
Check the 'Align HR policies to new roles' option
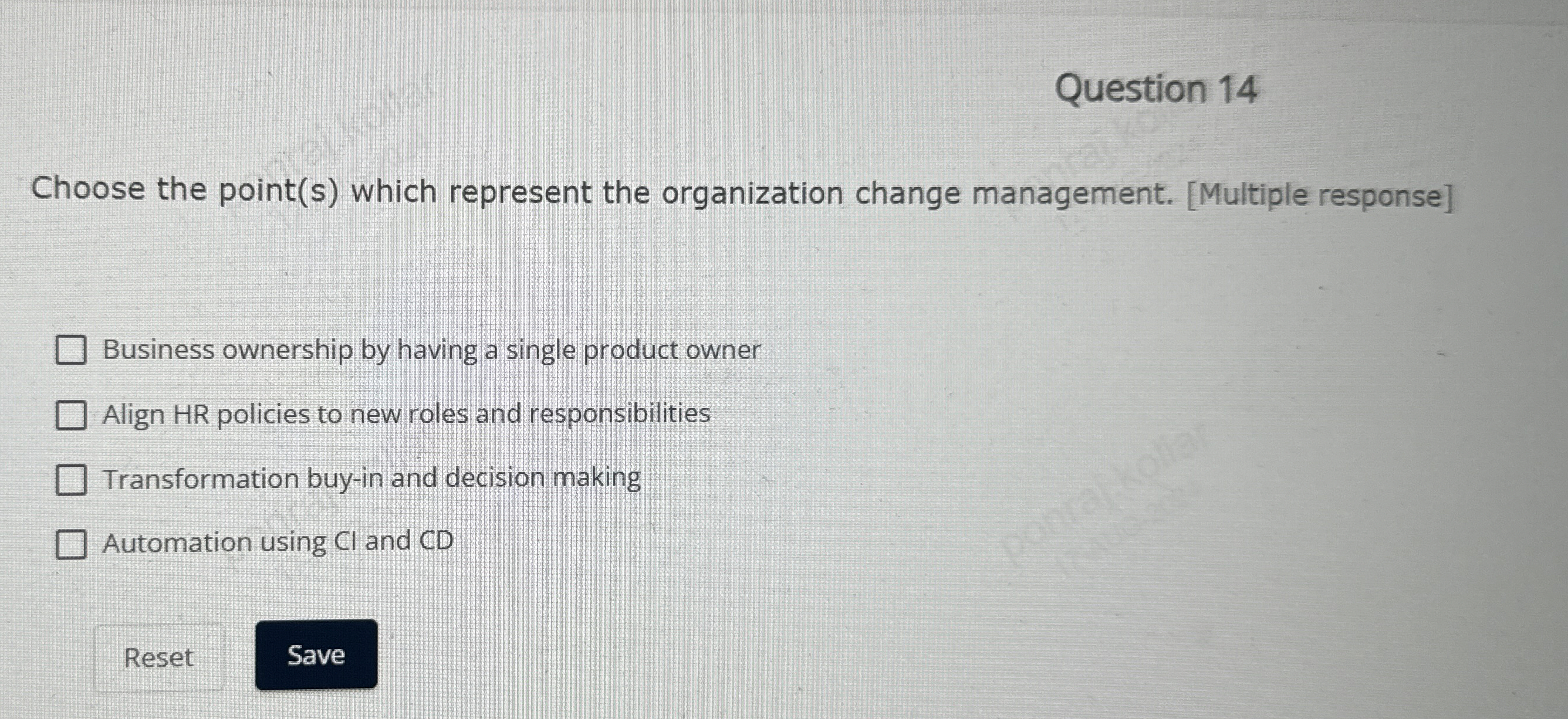tap(71, 413)
